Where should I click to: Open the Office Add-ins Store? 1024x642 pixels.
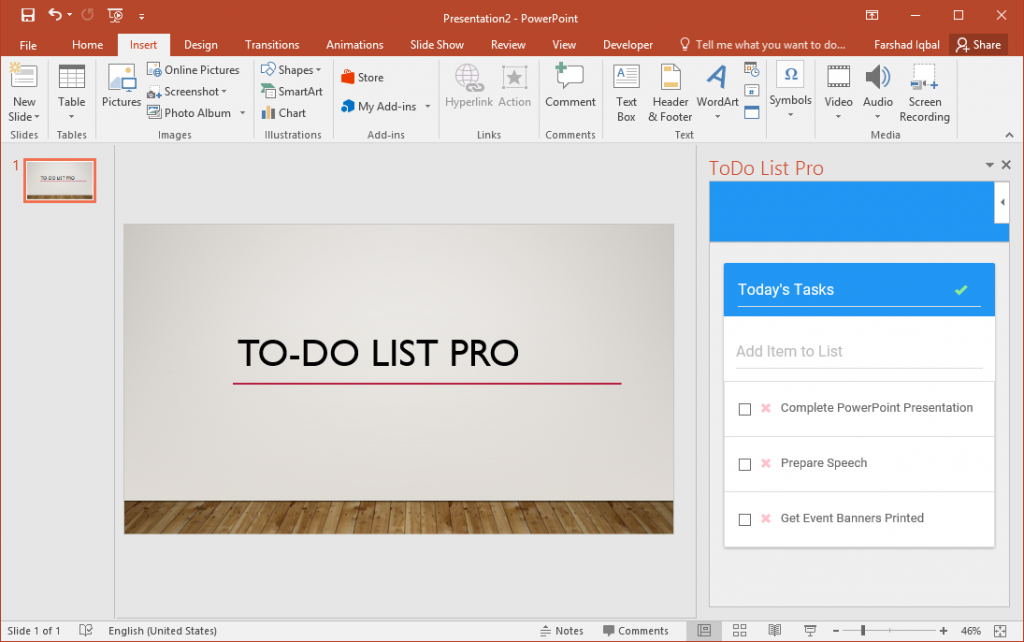coord(361,77)
